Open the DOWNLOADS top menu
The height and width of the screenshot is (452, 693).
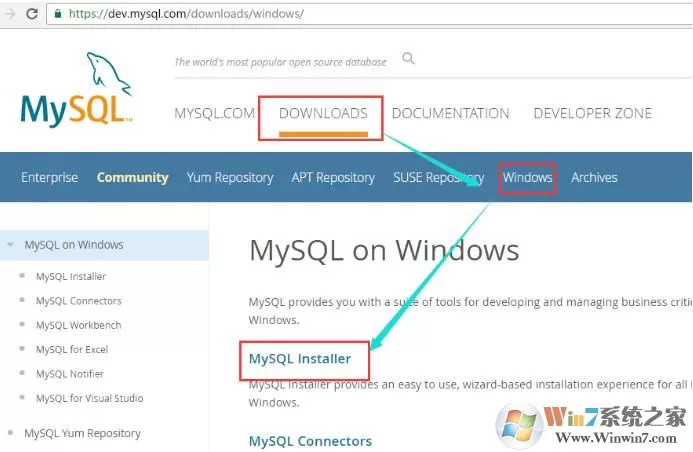coord(323,114)
